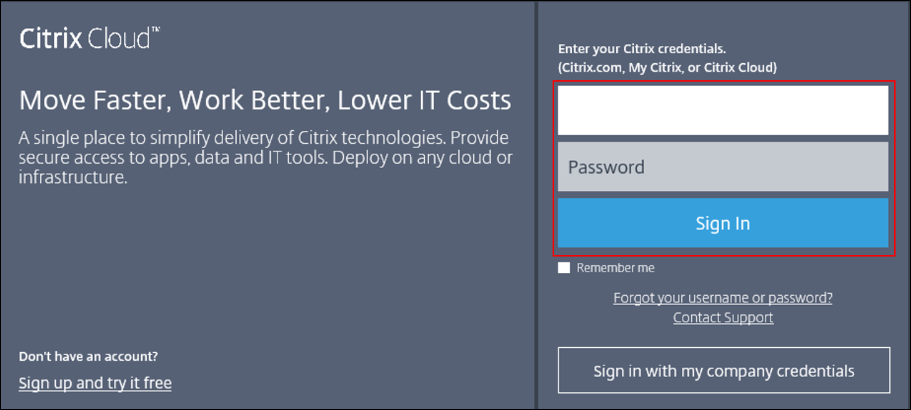The image size is (911, 410).
Task: Click the Move Faster, Work Better headline
Action: pos(265,100)
